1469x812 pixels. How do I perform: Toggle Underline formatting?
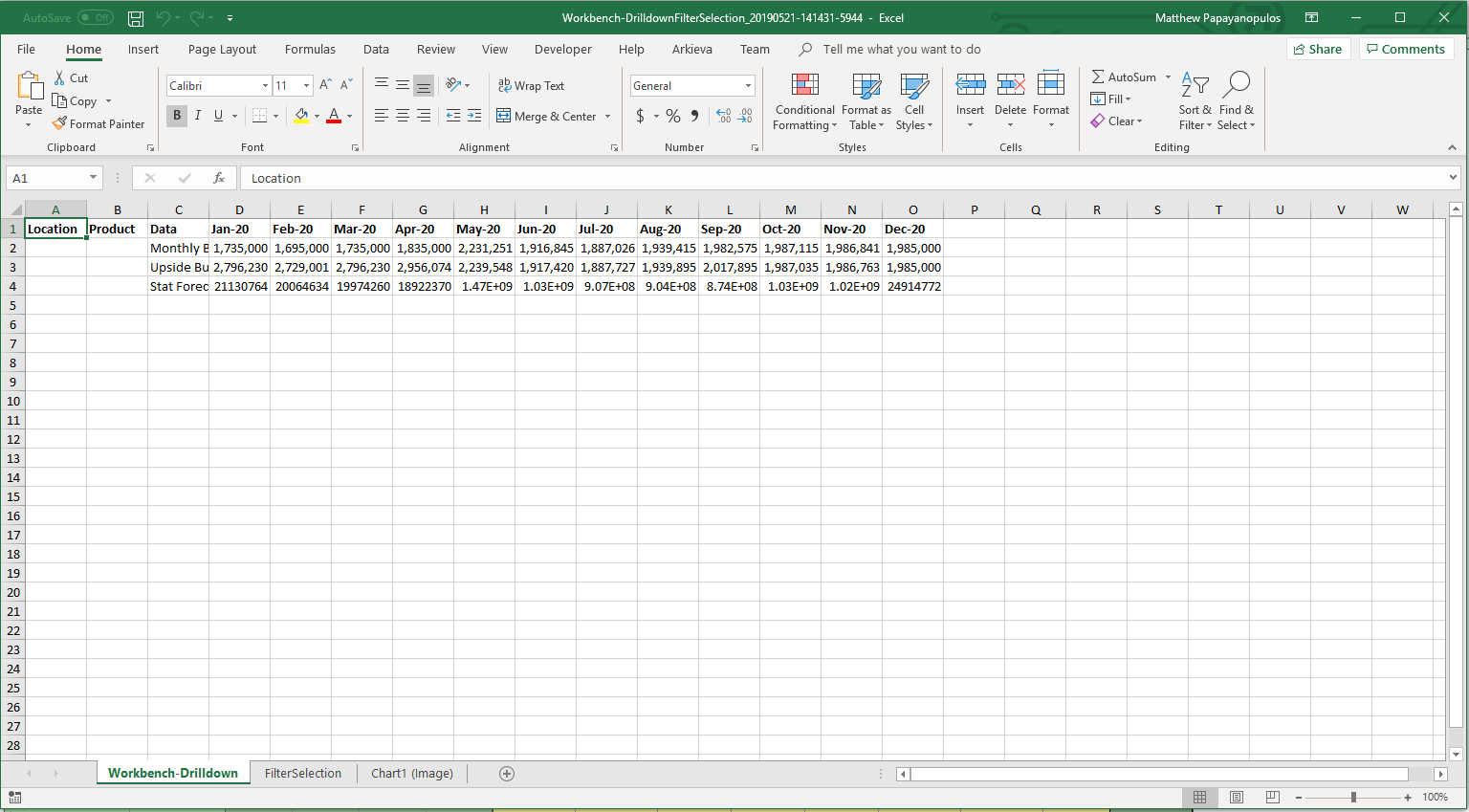[x=219, y=116]
